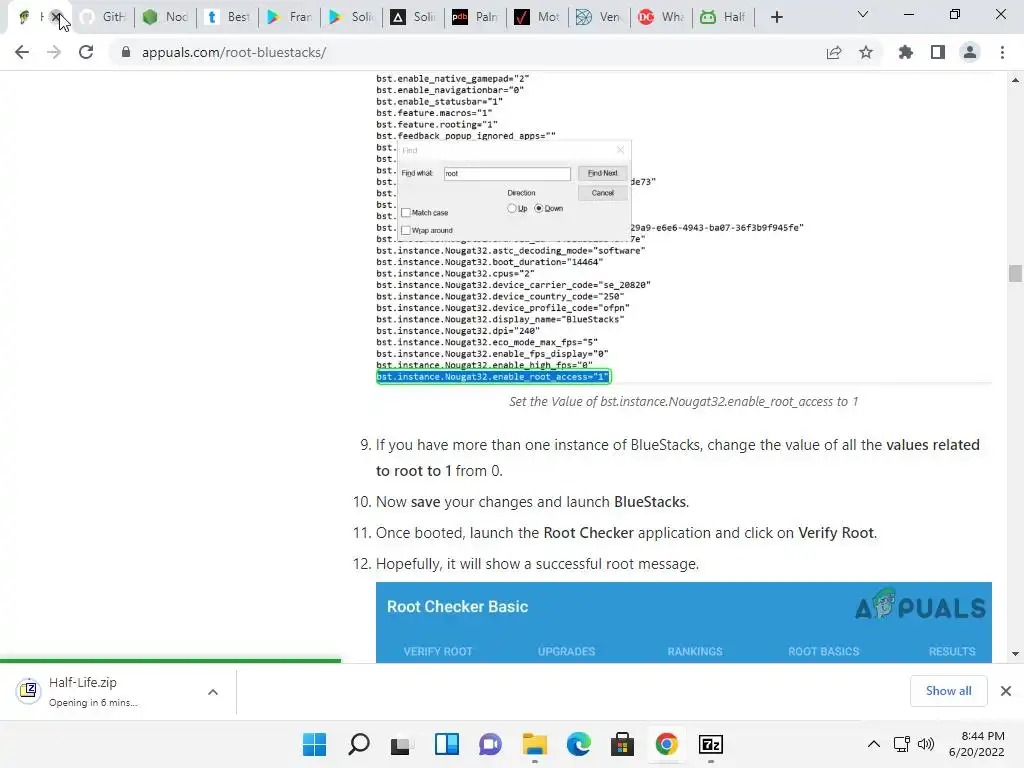
Task: Open the Windows Start menu
Action: (x=314, y=744)
